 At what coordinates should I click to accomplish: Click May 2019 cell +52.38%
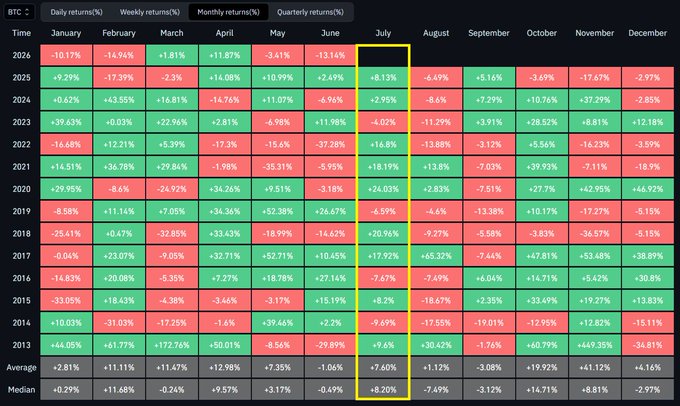(x=278, y=211)
